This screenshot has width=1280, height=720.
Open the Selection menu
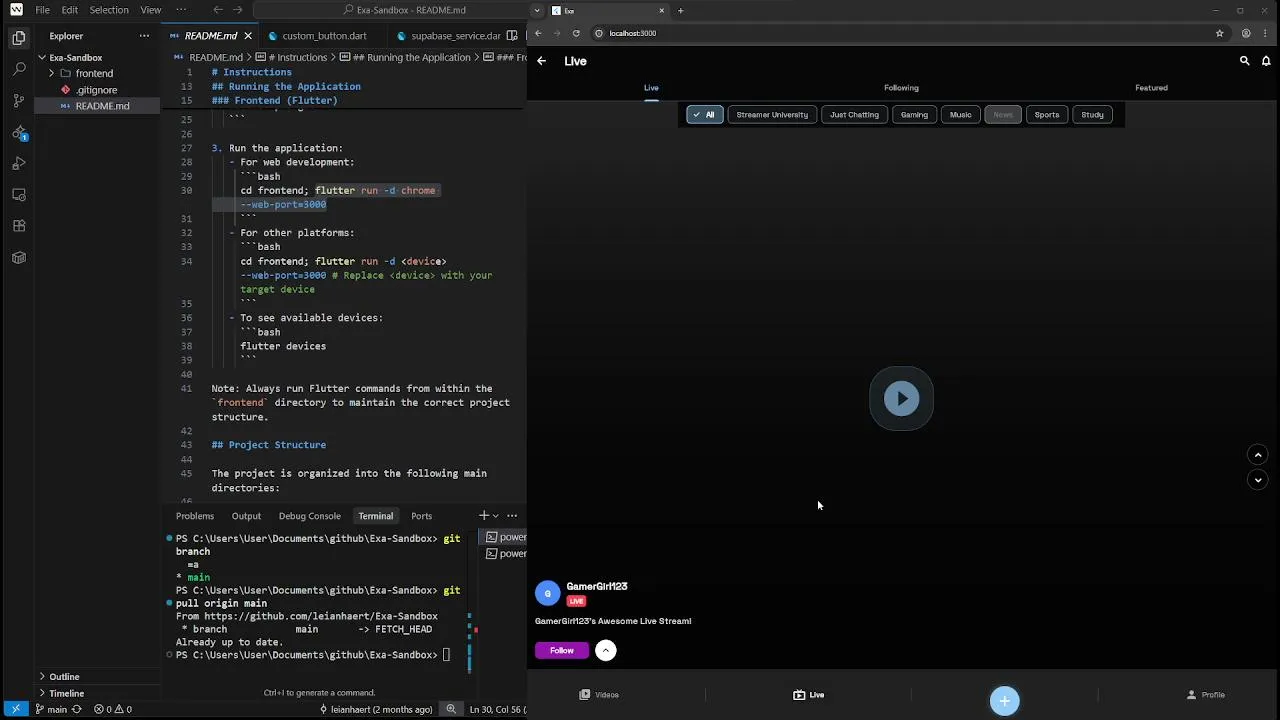[109, 10]
